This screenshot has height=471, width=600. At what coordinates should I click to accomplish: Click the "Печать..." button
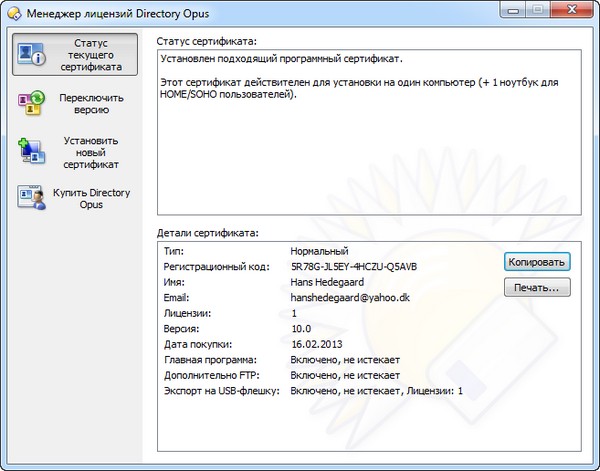pyautogui.click(x=537, y=287)
